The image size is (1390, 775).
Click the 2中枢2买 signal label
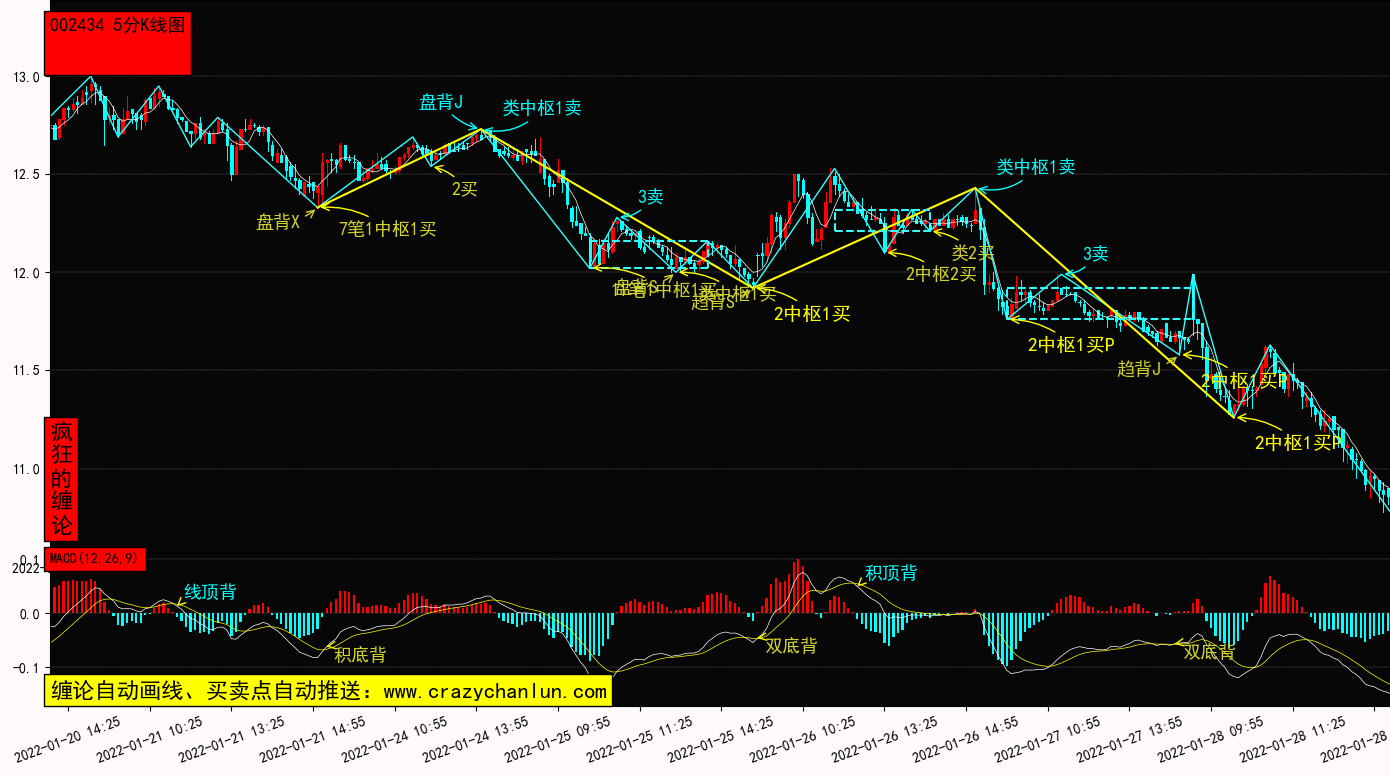941,273
